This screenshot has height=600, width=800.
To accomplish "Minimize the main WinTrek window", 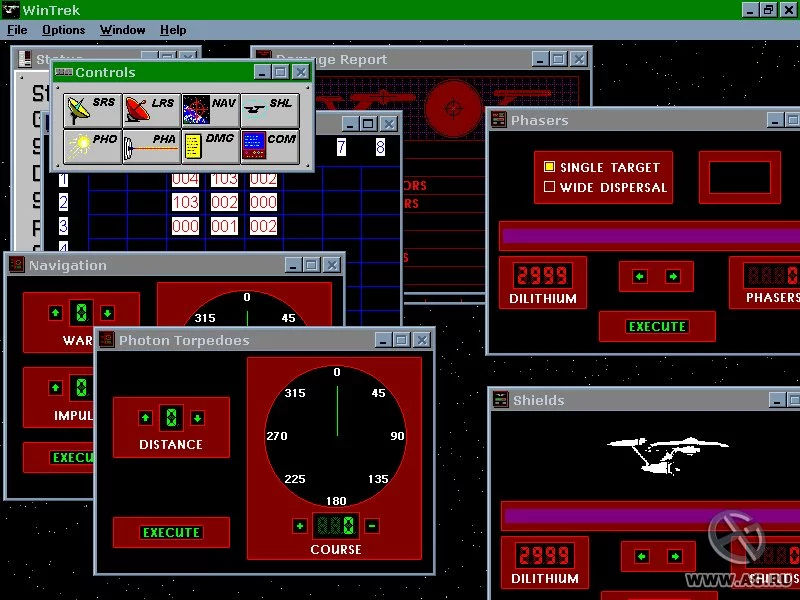I will click(749, 10).
